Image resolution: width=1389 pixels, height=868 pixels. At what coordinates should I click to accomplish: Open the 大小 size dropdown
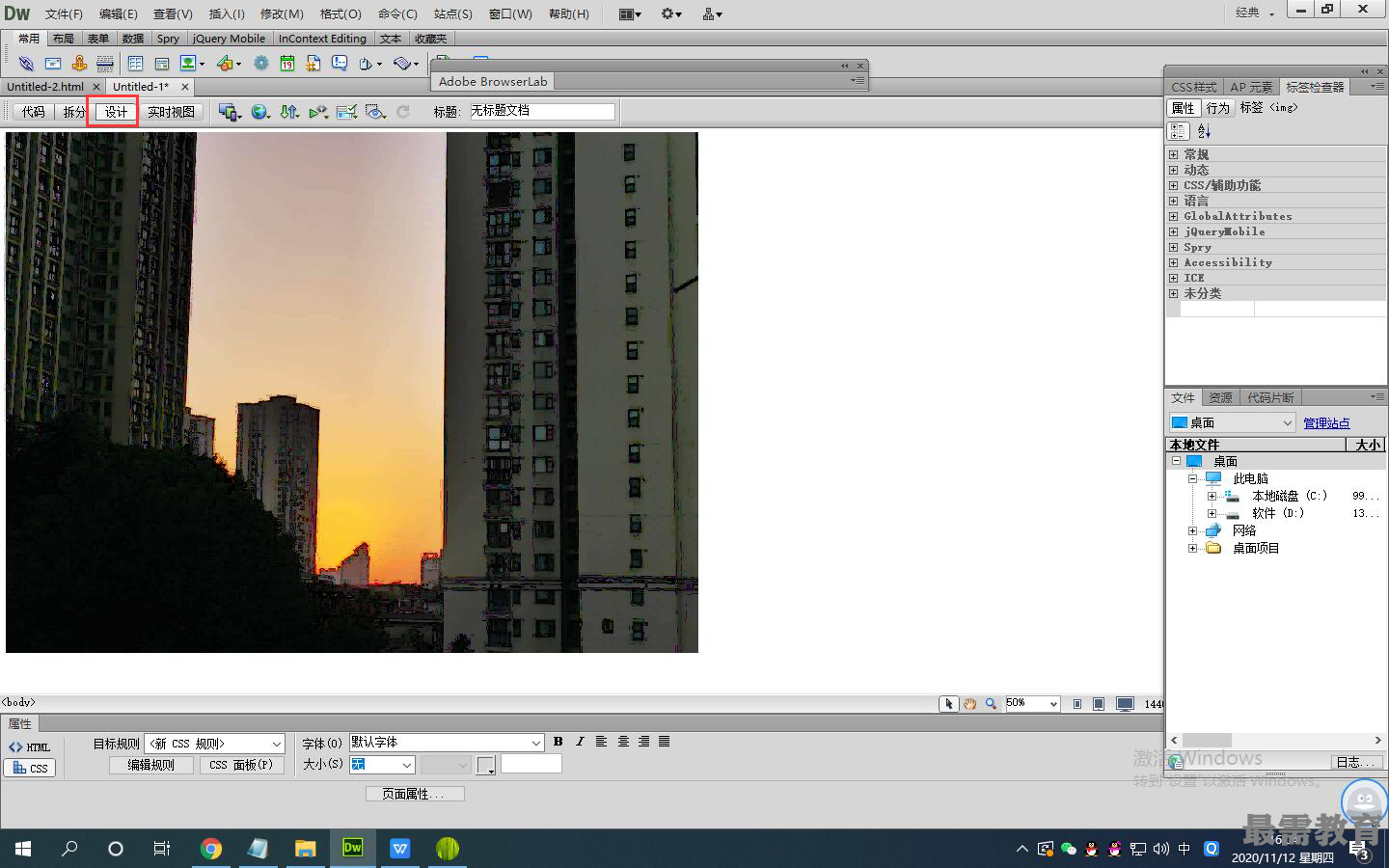[x=382, y=765]
